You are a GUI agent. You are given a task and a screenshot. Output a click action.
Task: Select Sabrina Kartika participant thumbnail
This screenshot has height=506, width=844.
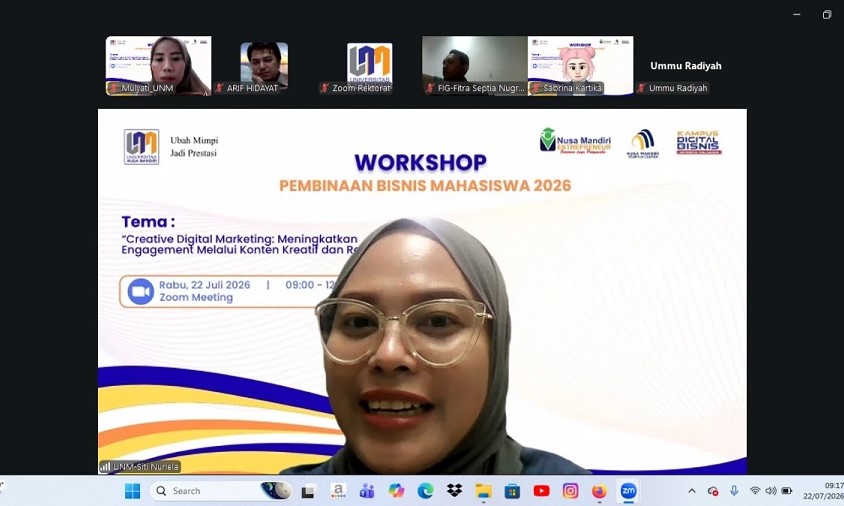pos(580,66)
